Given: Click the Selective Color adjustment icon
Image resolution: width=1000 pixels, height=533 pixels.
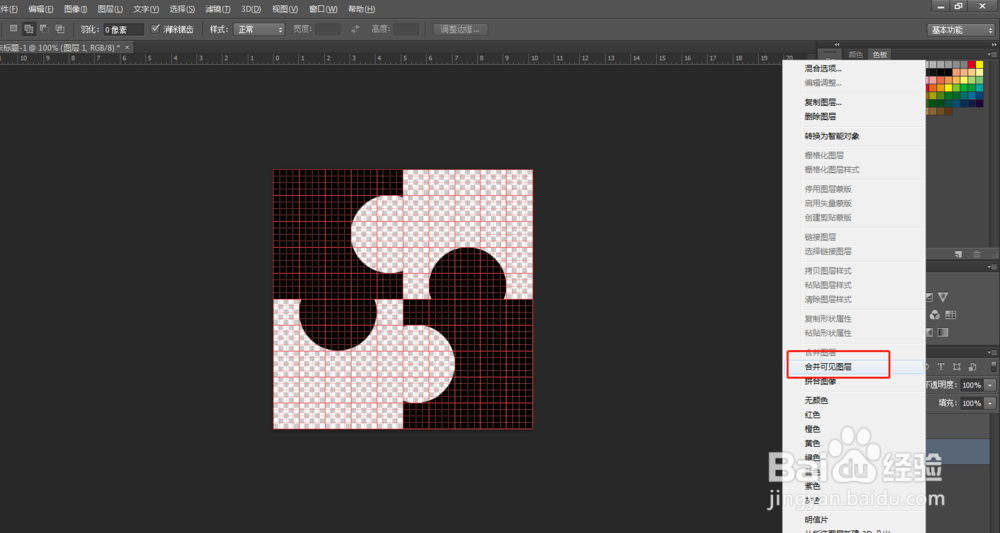Looking at the screenshot, I should coord(929,332).
